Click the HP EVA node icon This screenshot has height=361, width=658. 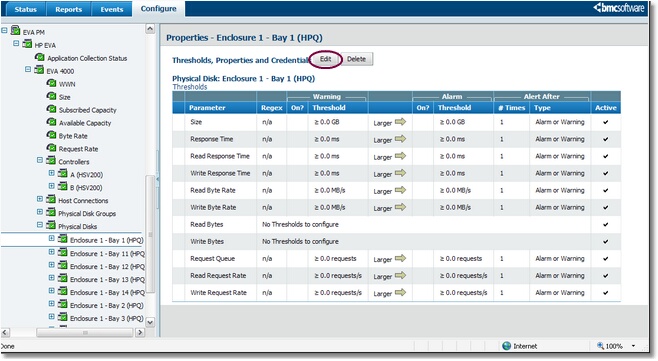pos(27,44)
